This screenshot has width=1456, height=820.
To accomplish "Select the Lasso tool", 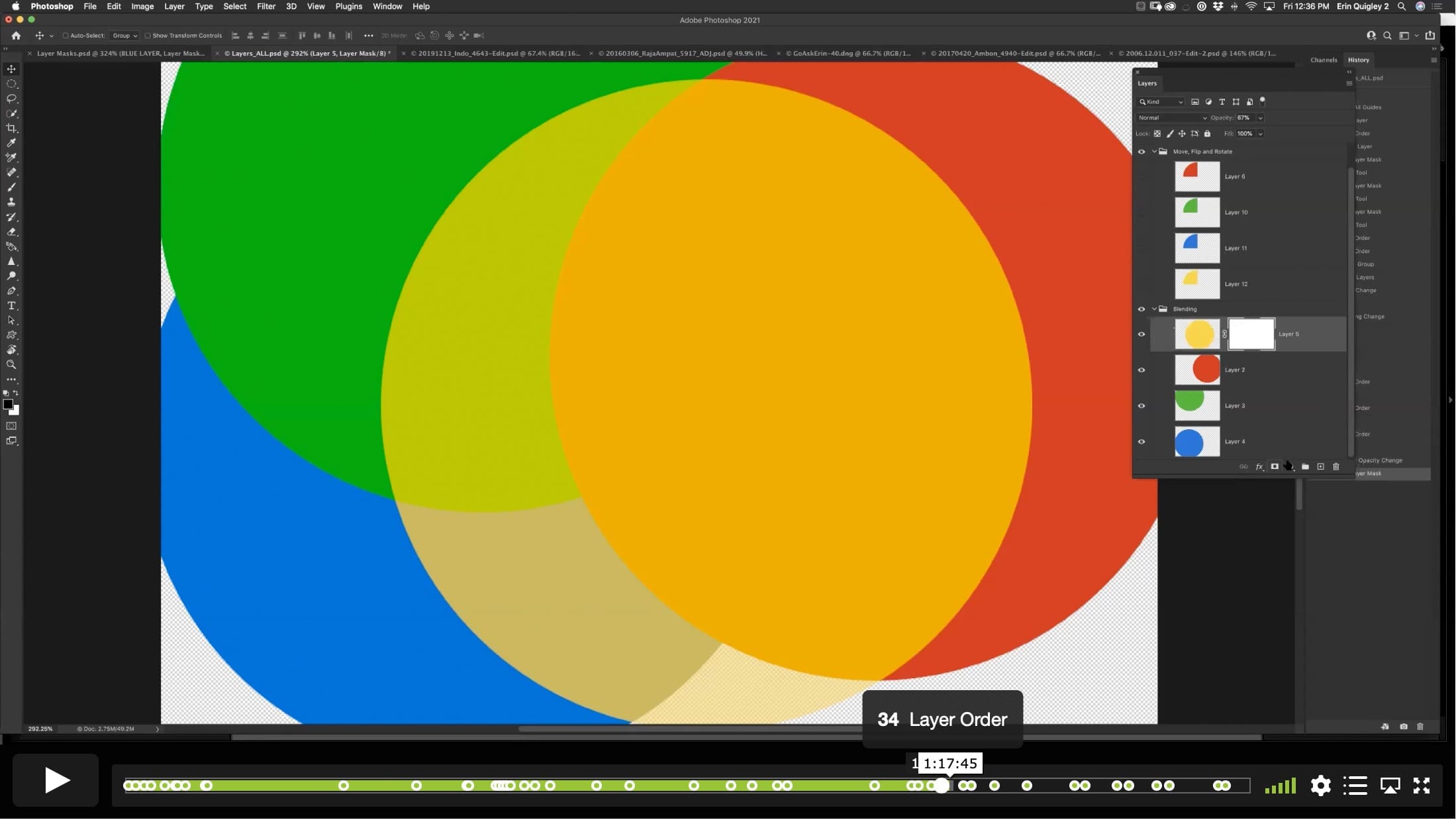I will click(11, 99).
